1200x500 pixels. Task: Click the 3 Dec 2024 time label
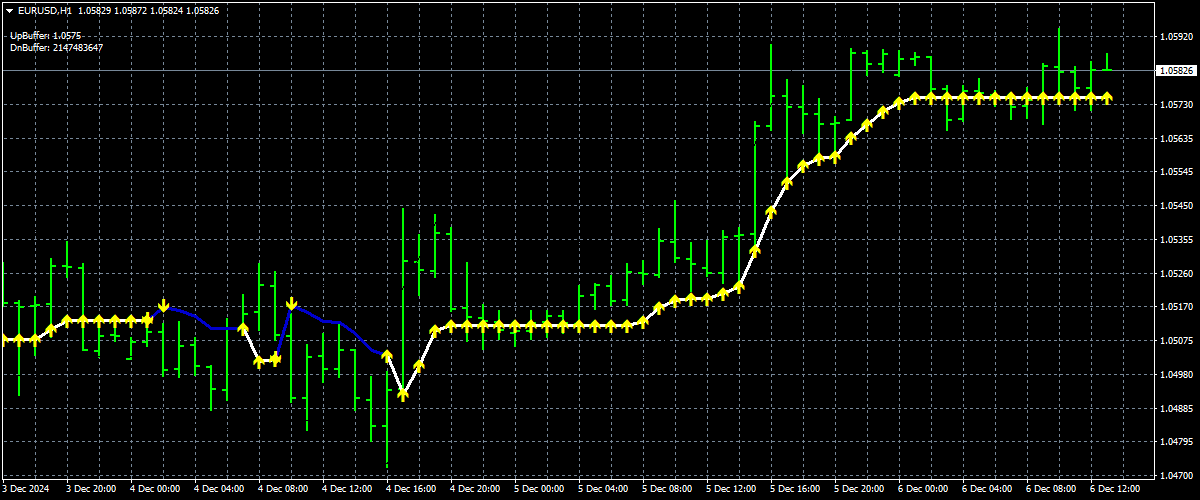tap(25, 490)
